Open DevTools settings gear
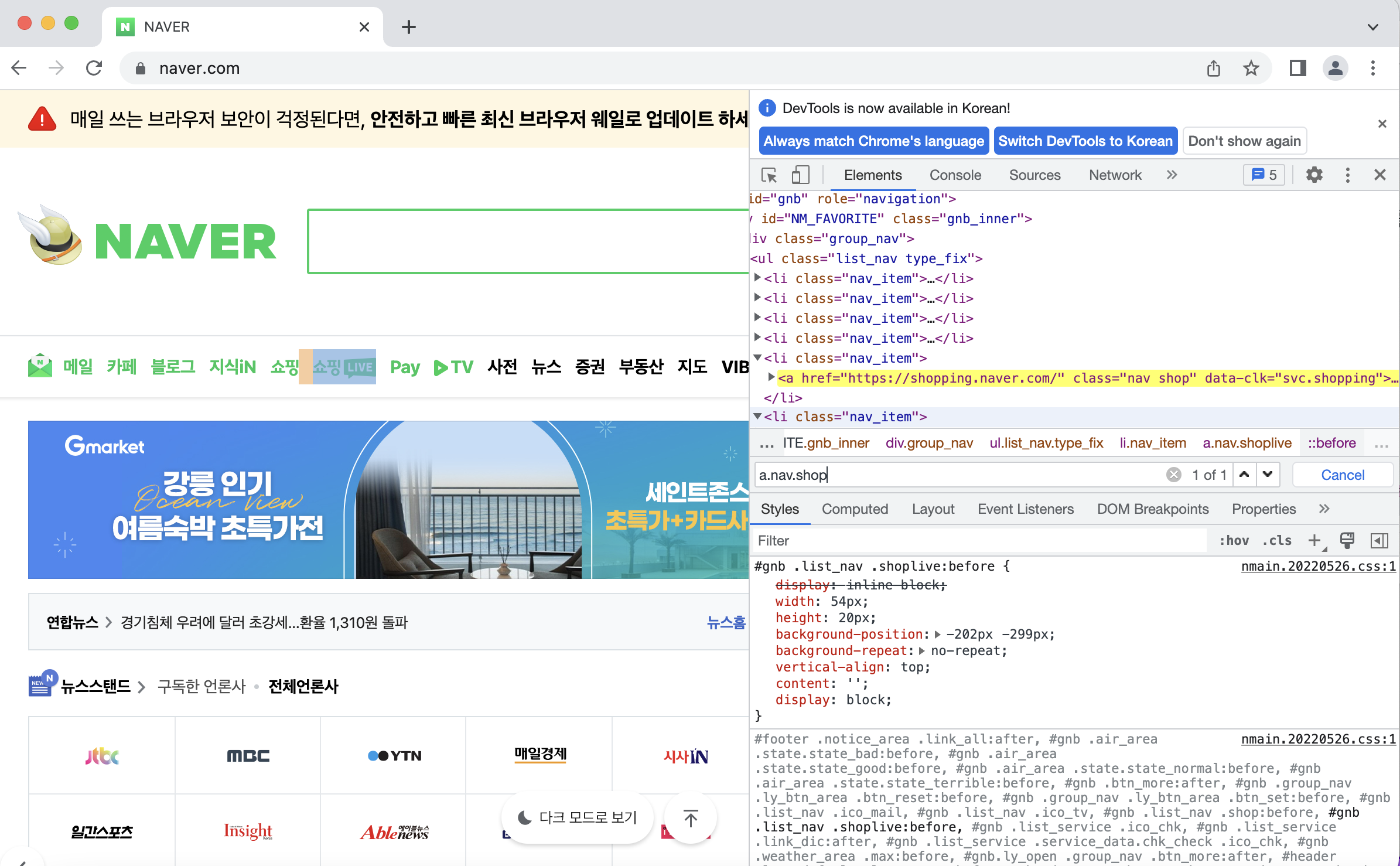1400x866 pixels. point(1314,175)
